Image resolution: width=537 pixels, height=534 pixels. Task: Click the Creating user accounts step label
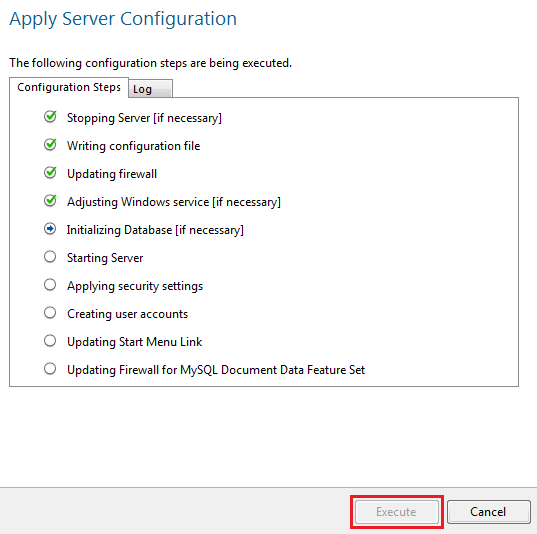[127, 314]
